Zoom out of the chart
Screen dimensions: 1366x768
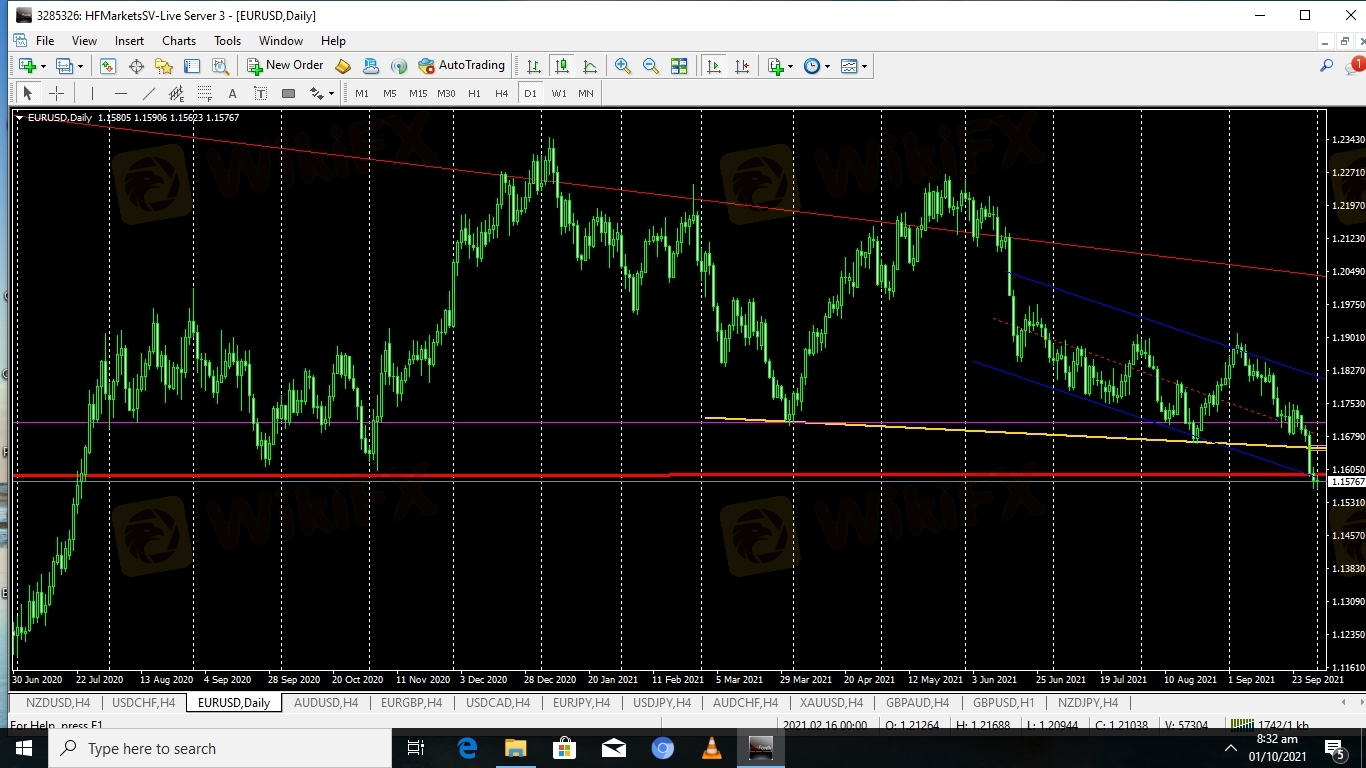651,66
